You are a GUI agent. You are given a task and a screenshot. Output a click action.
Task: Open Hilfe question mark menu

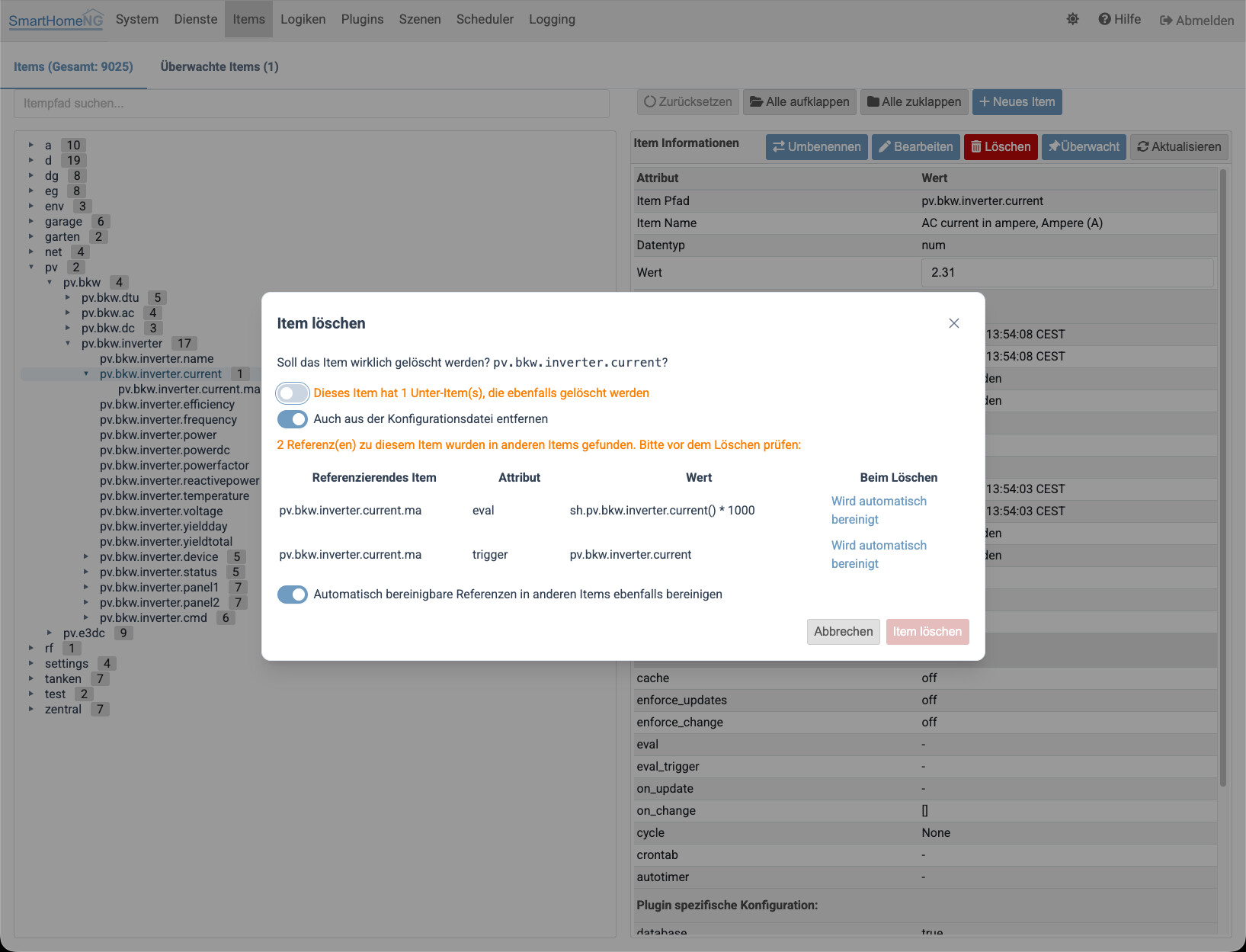(x=1119, y=19)
